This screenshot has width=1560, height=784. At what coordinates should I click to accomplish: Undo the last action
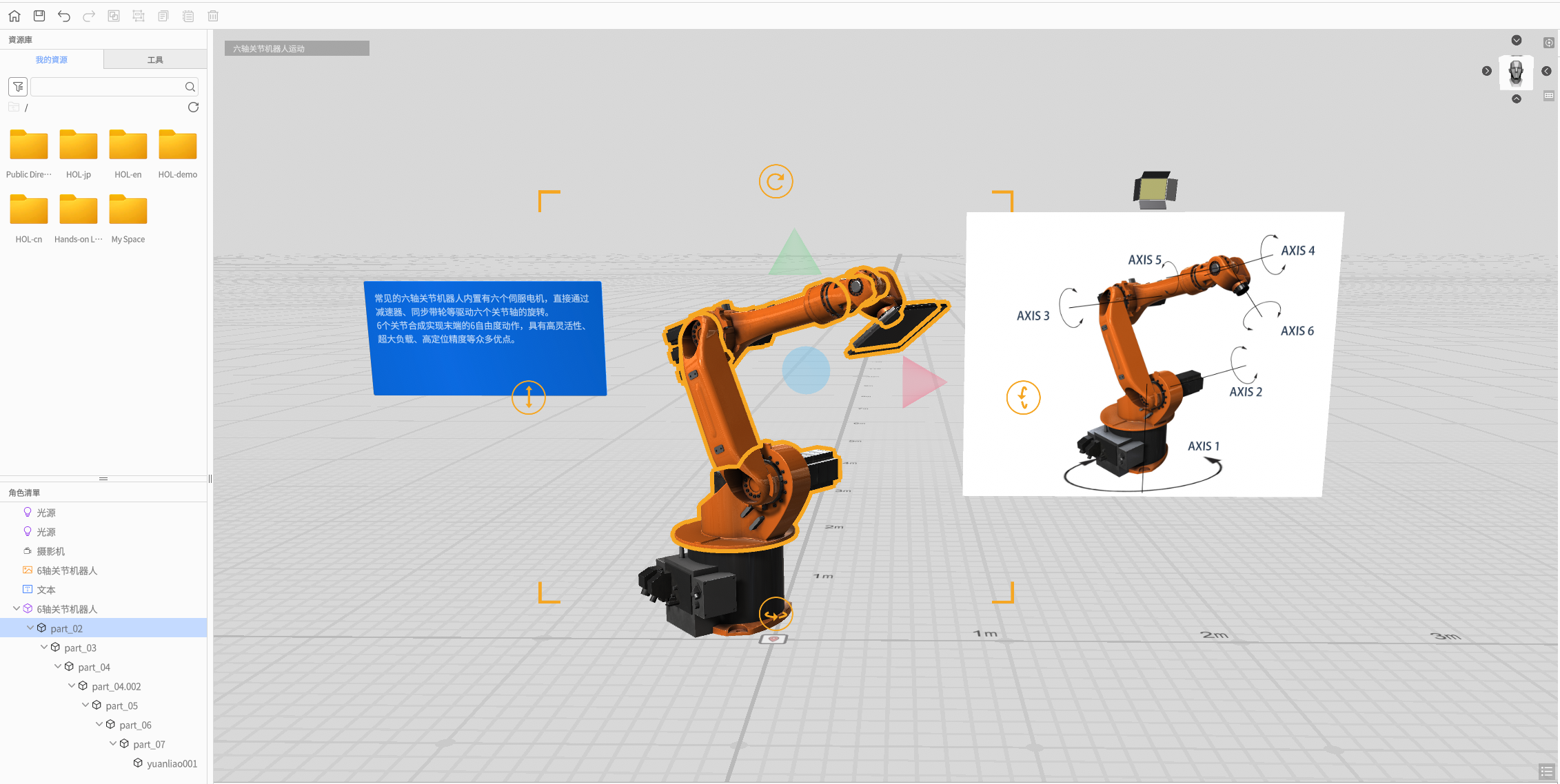(x=64, y=15)
